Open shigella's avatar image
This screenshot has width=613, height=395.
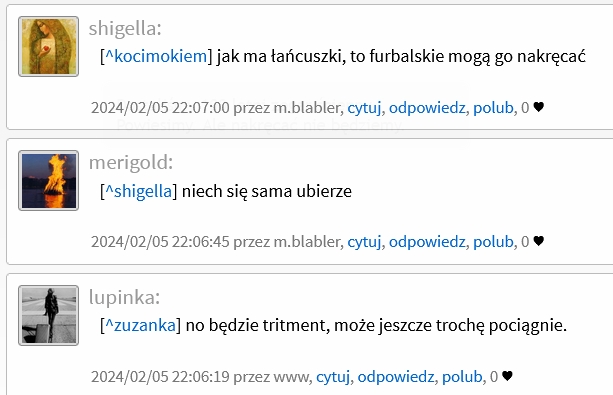[48, 47]
